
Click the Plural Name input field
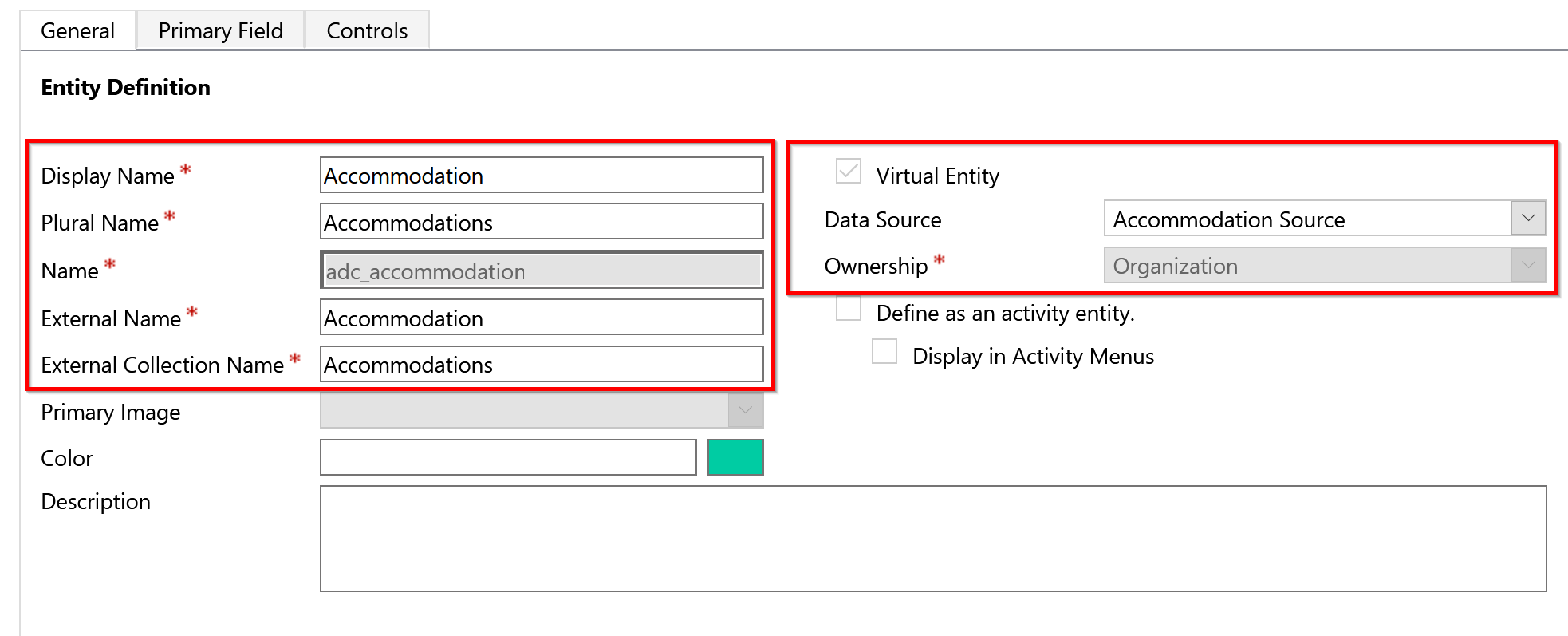tap(542, 222)
